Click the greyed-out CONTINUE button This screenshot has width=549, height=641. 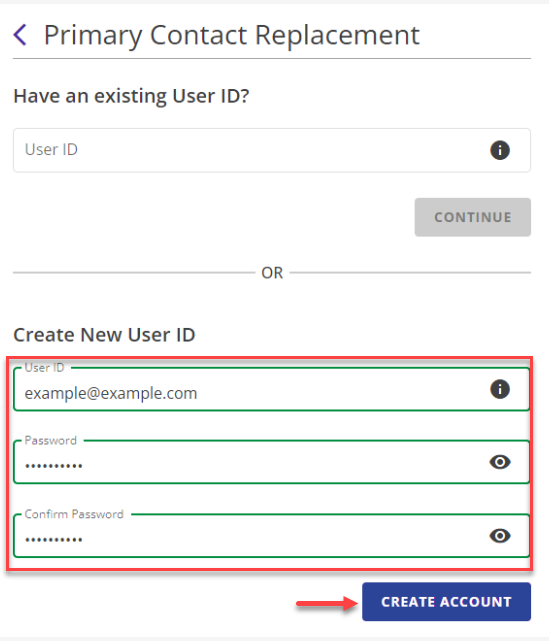point(473,217)
